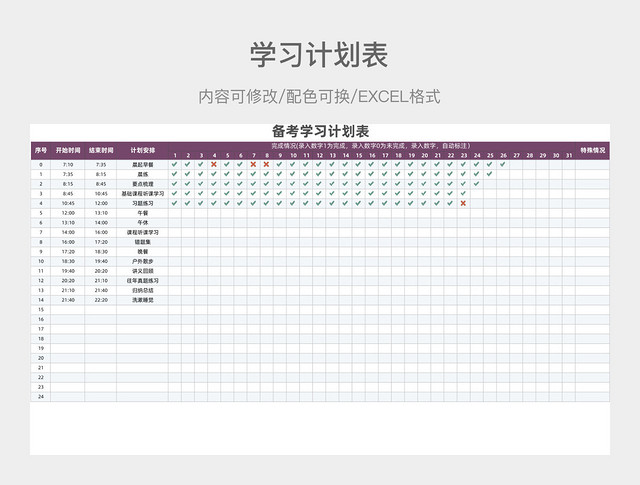Select the 基础课程听课学习 plan cell
640x485 pixels.
click(x=142, y=194)
